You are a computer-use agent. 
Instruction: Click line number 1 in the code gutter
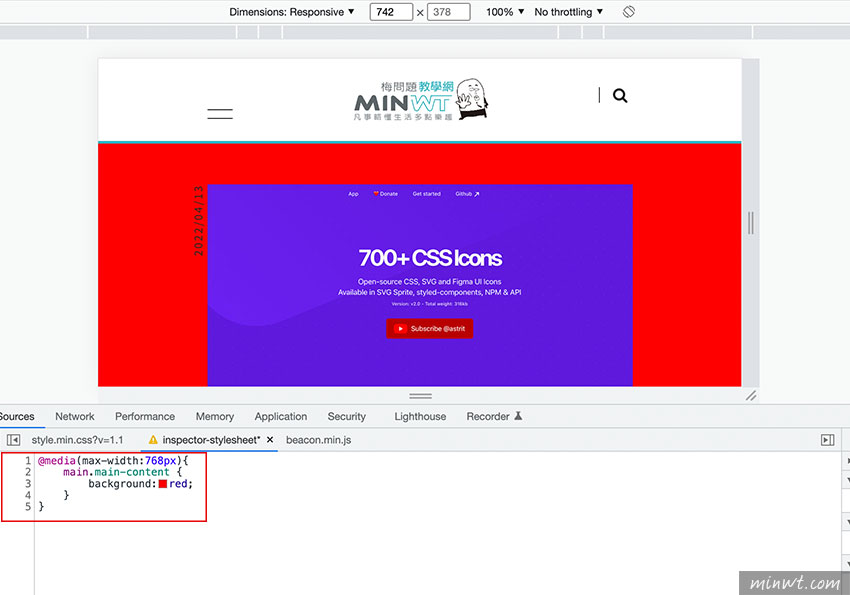pyautogui.click(x=28, y=461)
